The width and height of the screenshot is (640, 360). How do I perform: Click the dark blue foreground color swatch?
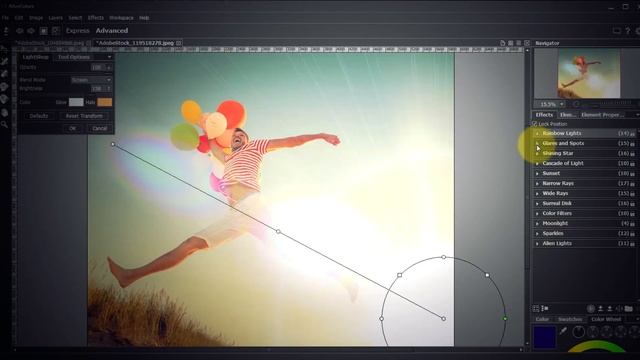click(x=544, y=337)
